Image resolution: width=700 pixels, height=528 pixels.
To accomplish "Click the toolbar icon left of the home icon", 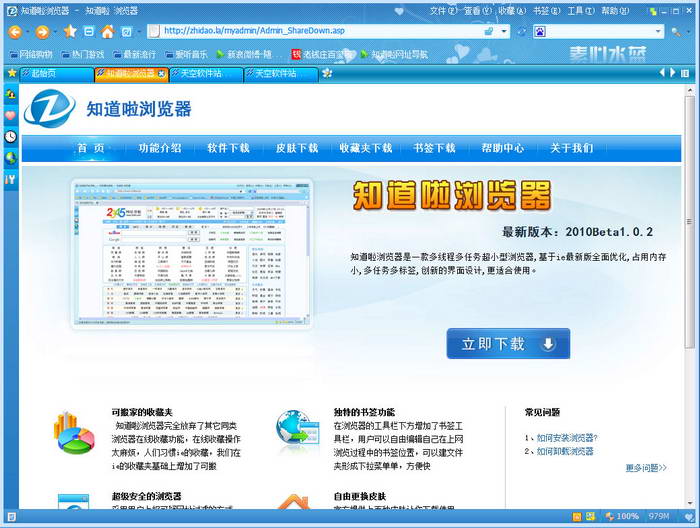I will (x=89, y=31).
